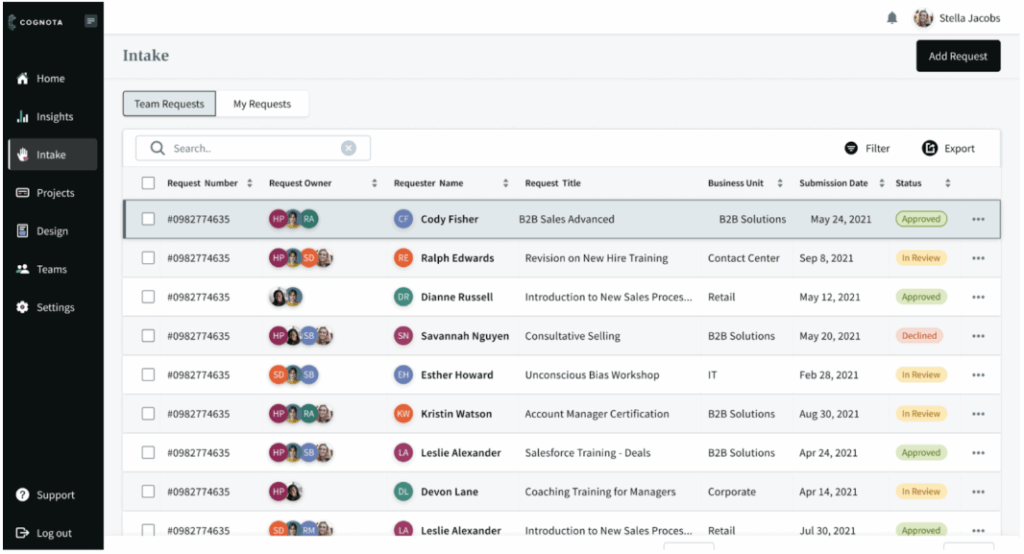Go to Projects in the sidebar
The height and width of the screenshot is (554, 1024).
(x=55, y=193)
